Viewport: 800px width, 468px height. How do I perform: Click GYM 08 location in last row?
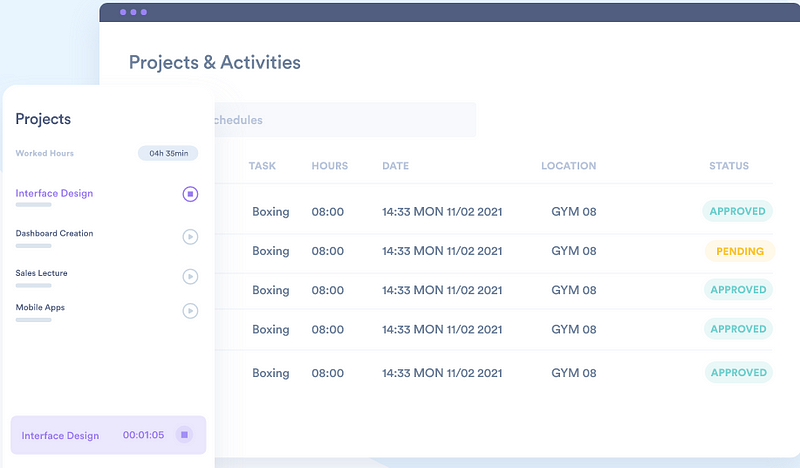[x=573, y=373]
